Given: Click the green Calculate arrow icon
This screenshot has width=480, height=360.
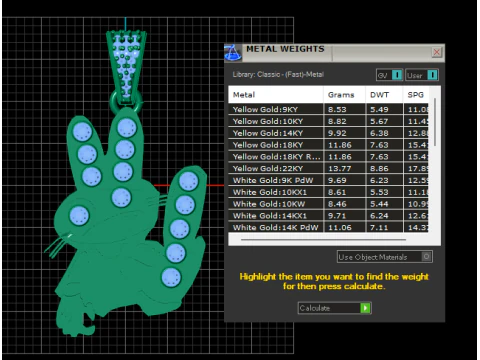Looking at the screenshot, I should (x=365, y=308).
